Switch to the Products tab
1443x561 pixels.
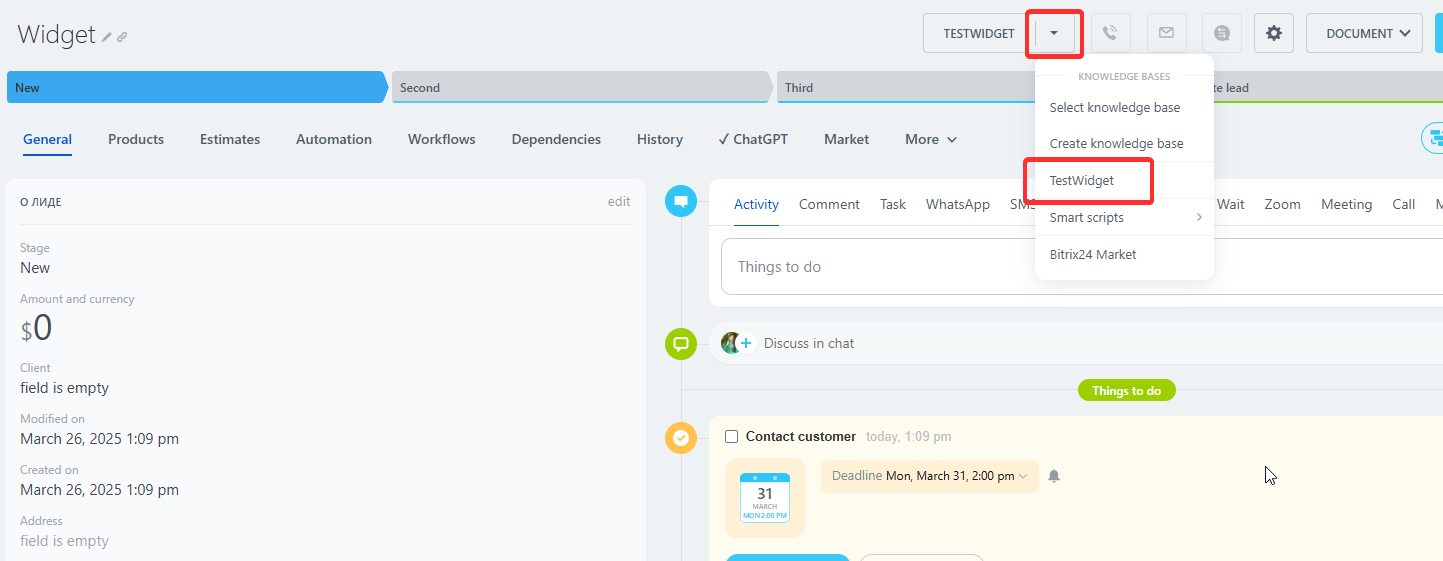136,139
